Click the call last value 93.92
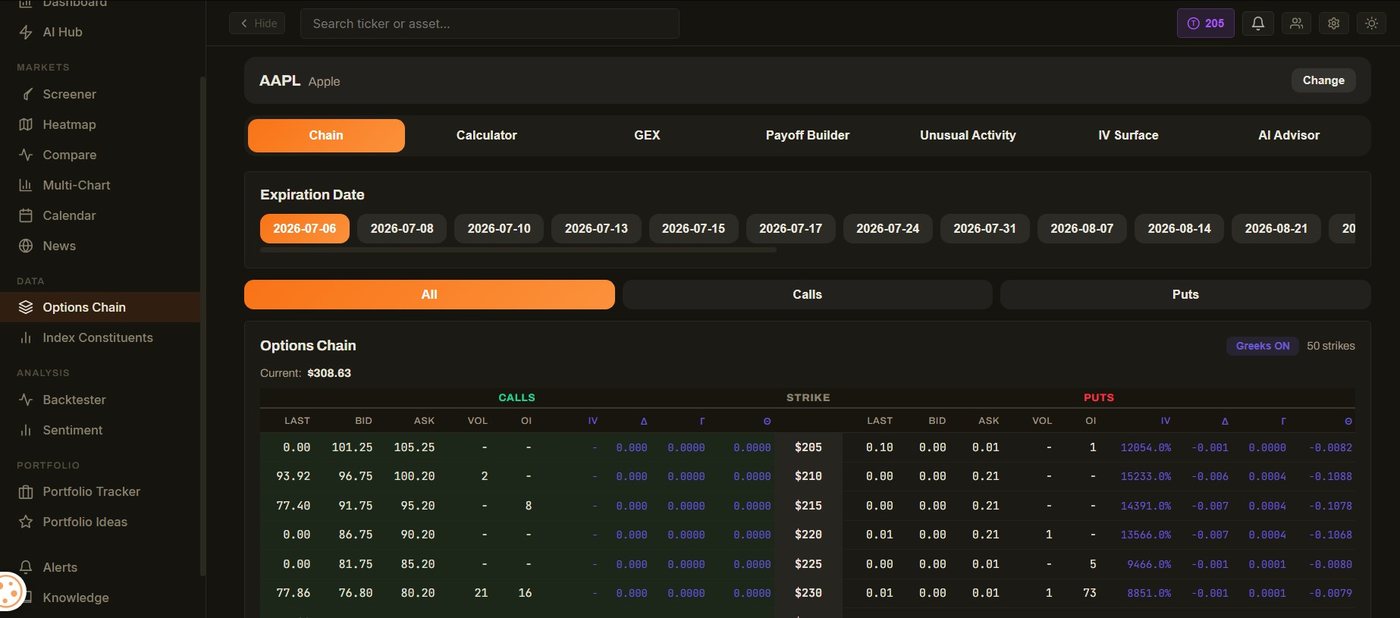This screenshot has width=1400, height=618. (293, 477)
